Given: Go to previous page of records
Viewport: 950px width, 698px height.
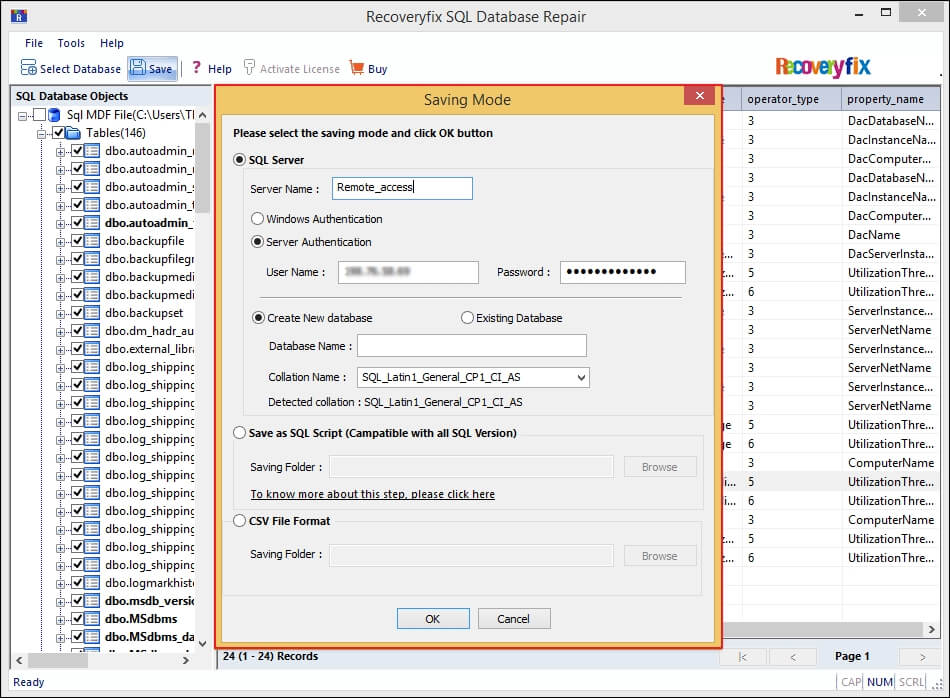Looking at the screenshot, I should [792, 656].
